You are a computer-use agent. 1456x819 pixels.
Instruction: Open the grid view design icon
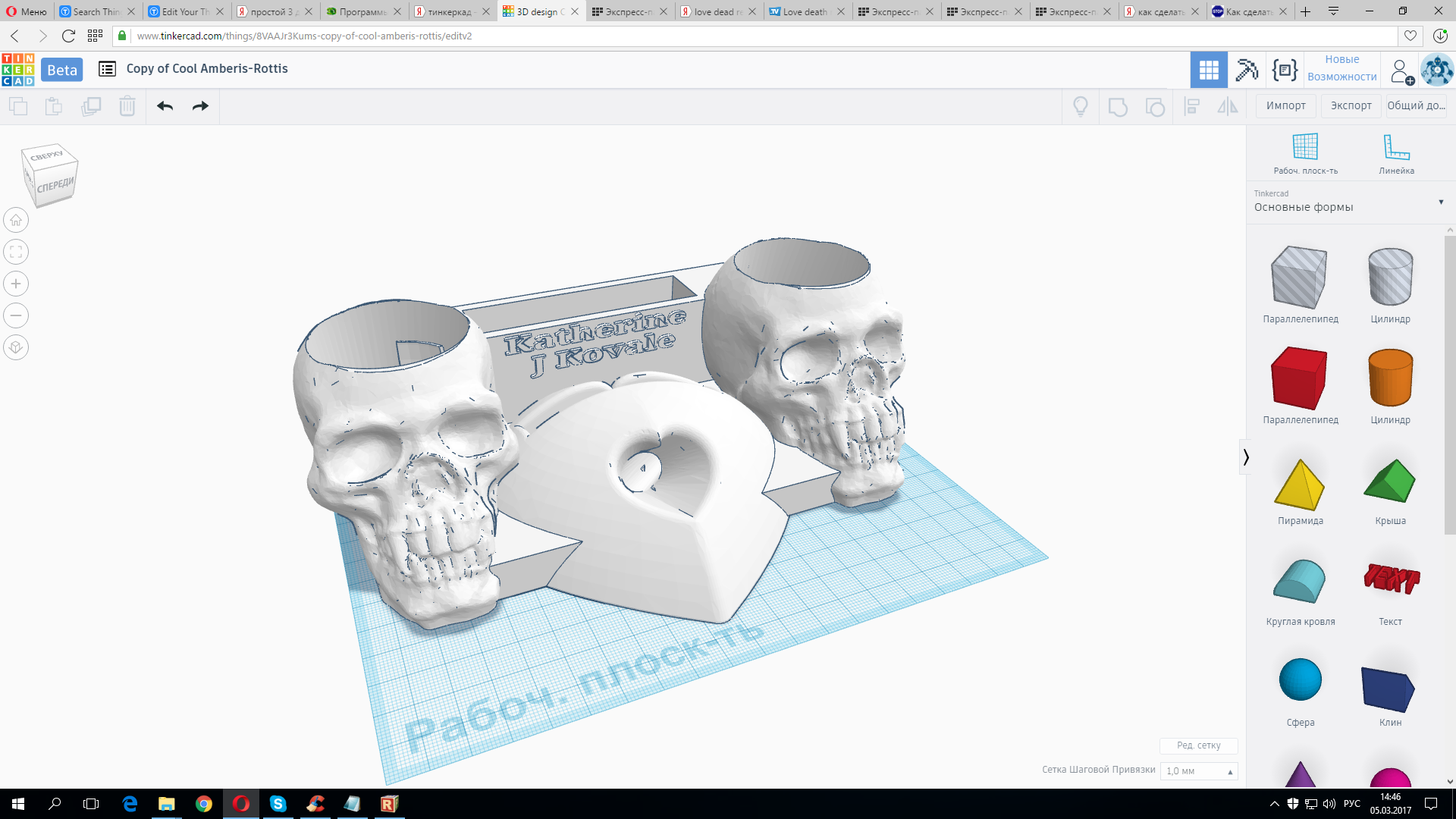click(1209, 71)
